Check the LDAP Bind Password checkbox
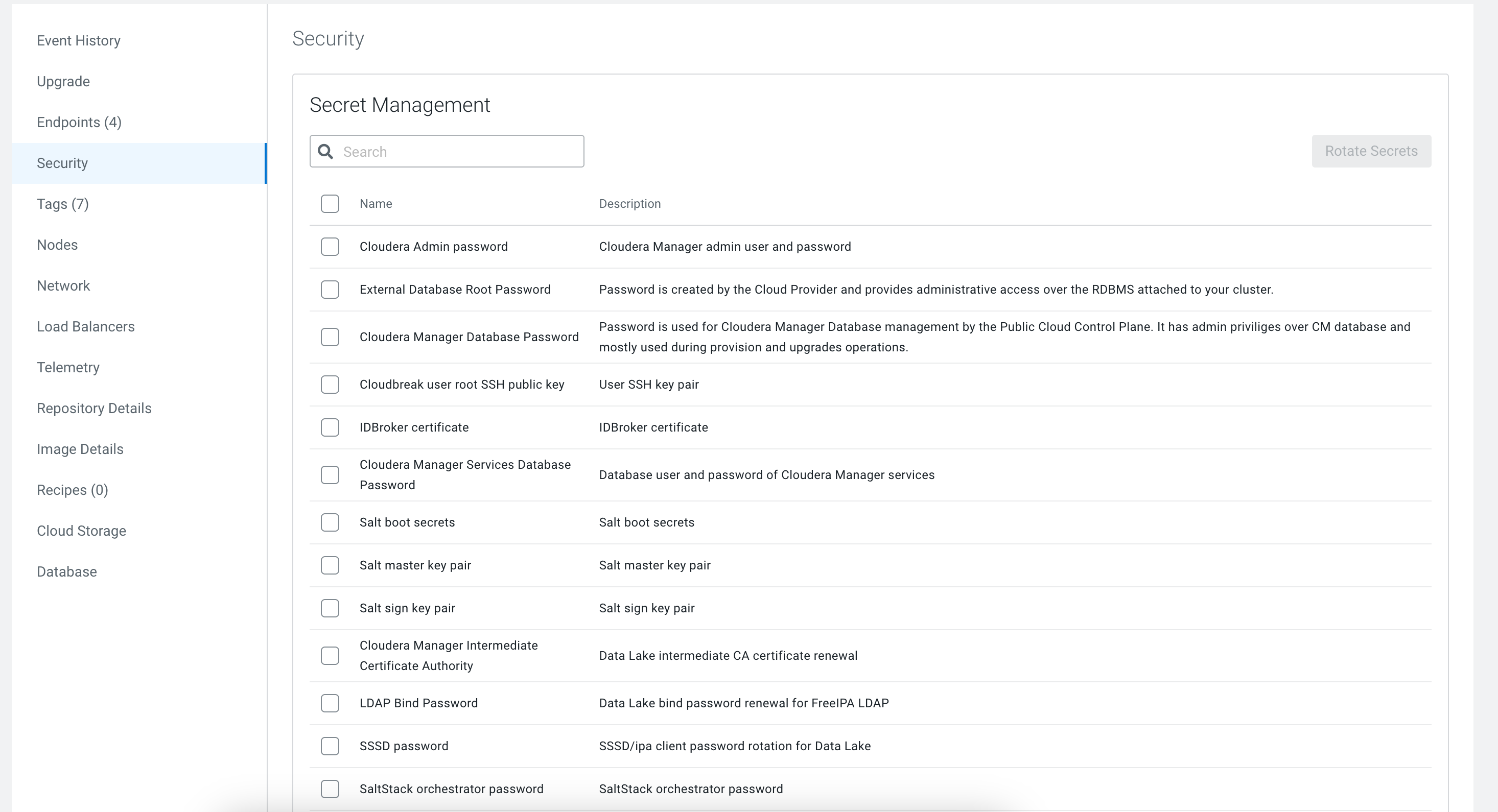This screenshot has height=812, width=1498. [x=330, y=703]
